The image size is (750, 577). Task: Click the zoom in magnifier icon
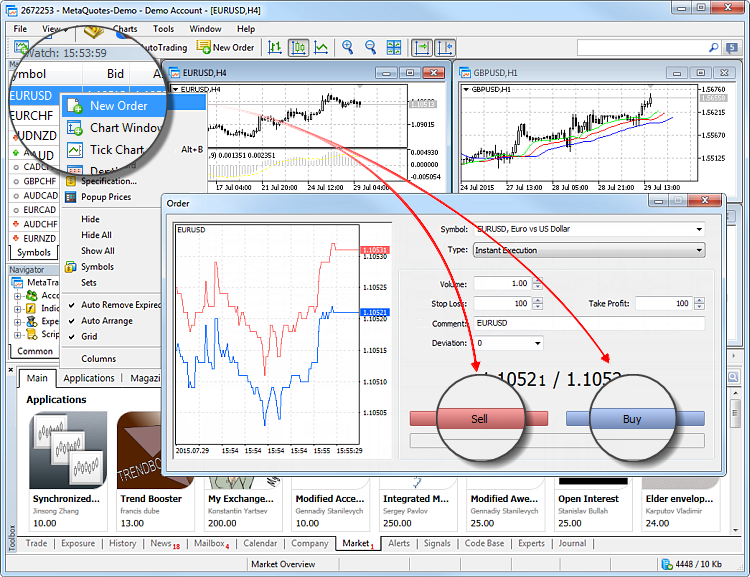[x=348, y=47]
